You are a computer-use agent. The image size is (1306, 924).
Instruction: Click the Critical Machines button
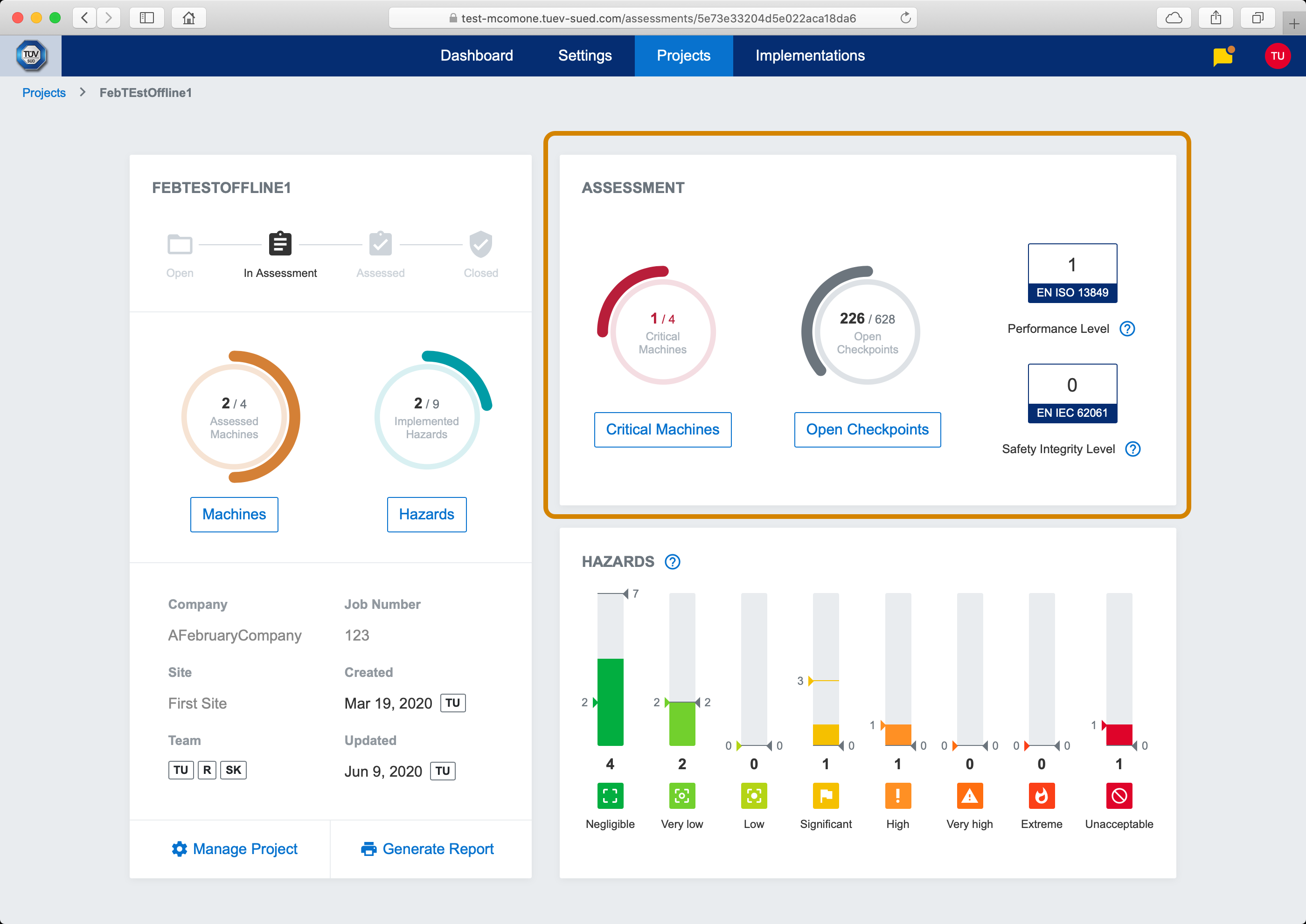(662, 429)
